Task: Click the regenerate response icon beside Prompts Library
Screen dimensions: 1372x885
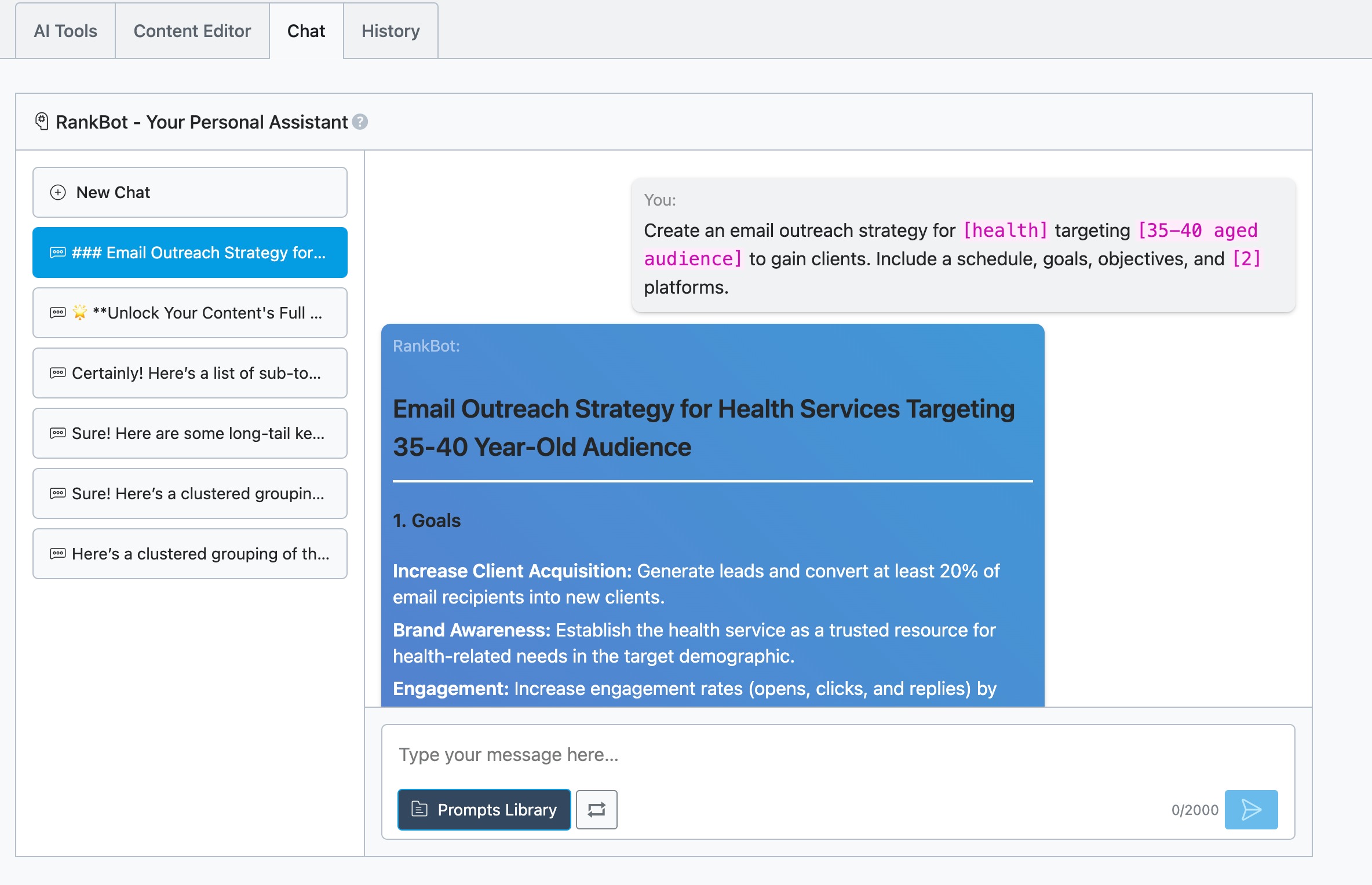Action: point(597,810)
